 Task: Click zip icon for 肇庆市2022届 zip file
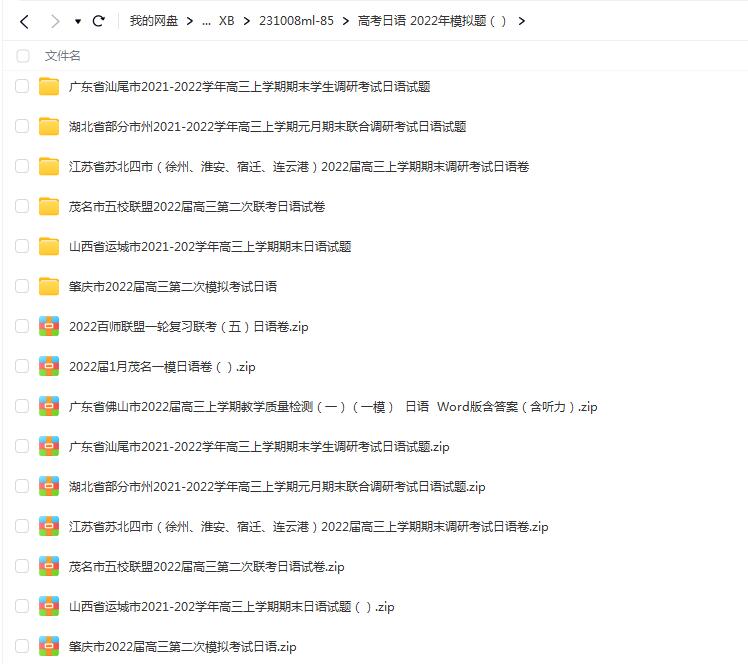pyautogui.click(x=49, y=646)
